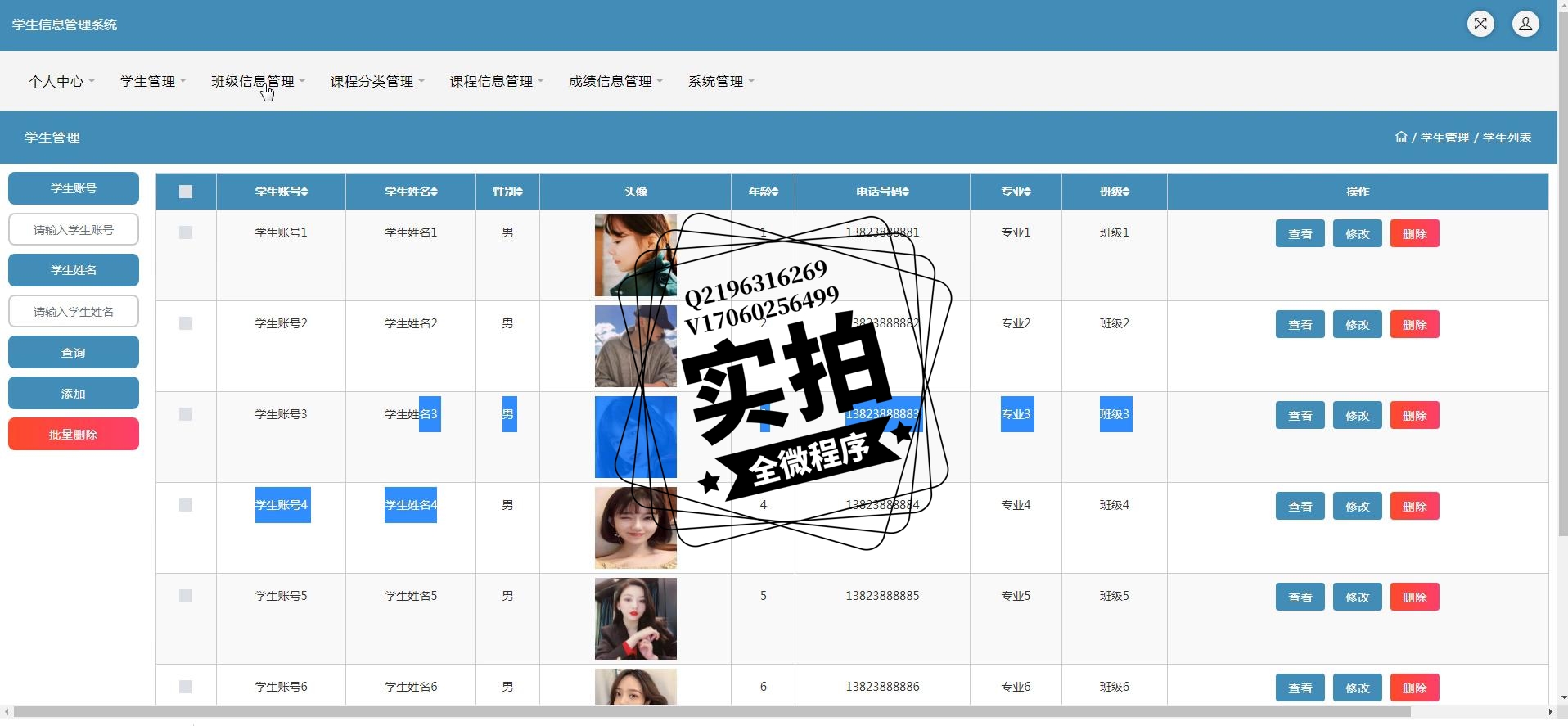The width and height of the screenshot is (1568, 726).
Task: Check the row for 学生账号6
Action: [x=186, y=687]
